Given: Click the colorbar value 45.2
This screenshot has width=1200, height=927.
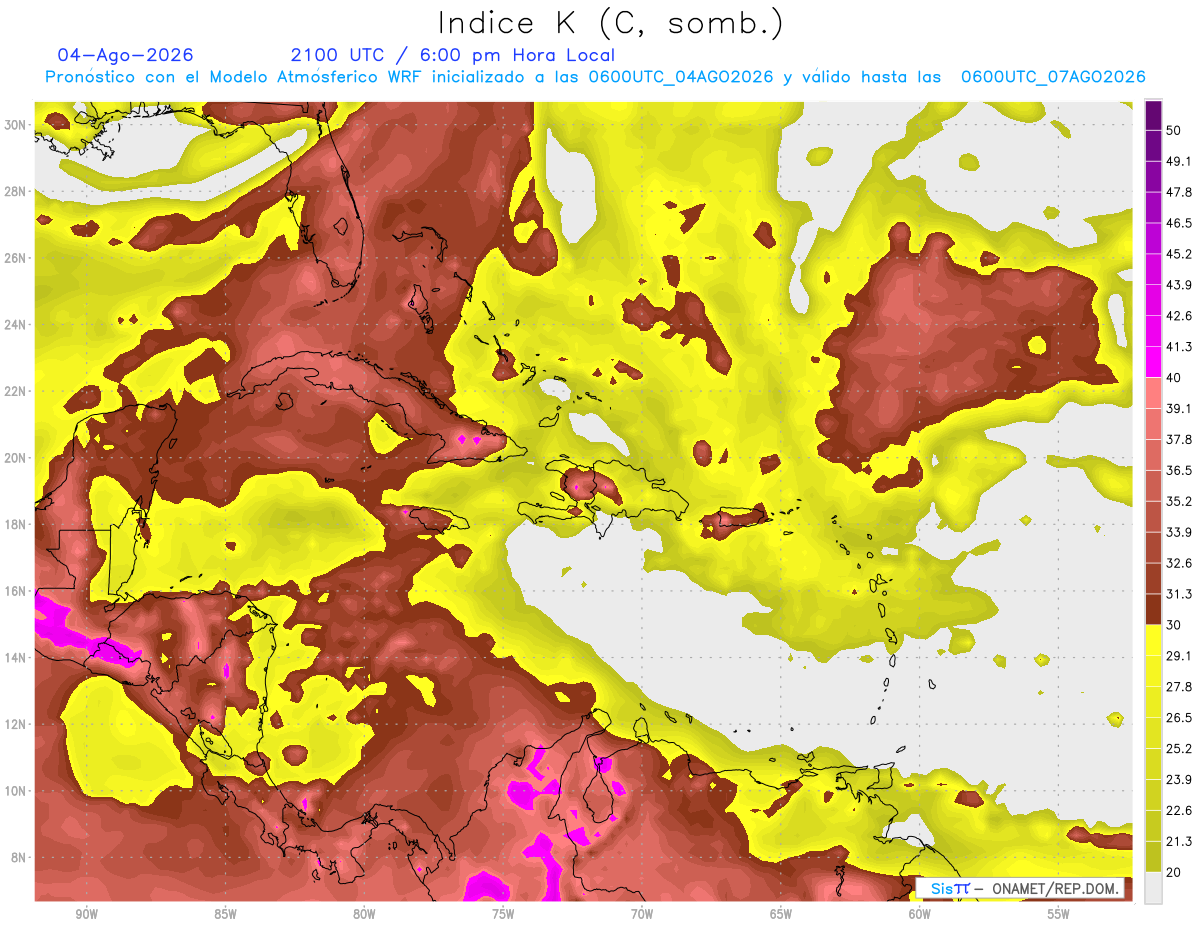Looking at the screenshot, I should tap(1178, 254).
